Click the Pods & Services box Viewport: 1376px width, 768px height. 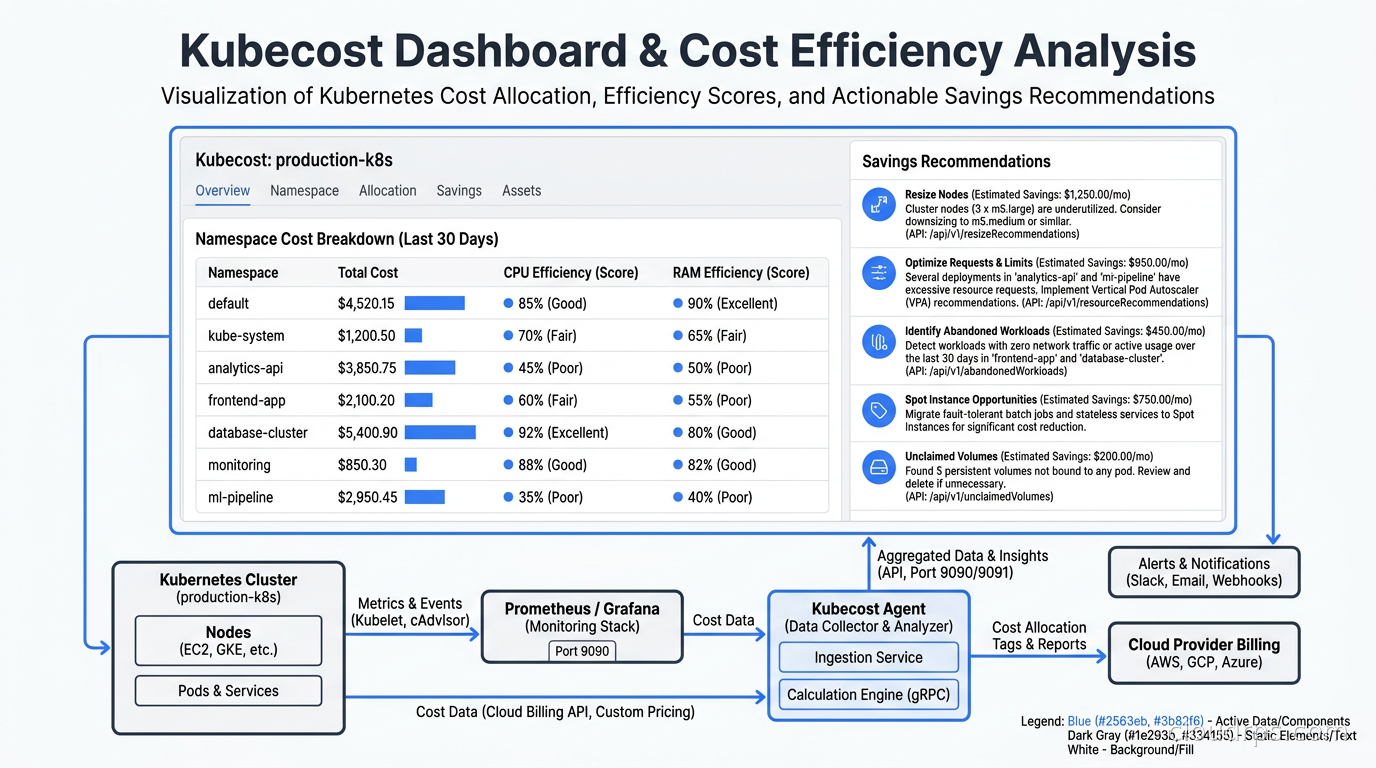228,691
